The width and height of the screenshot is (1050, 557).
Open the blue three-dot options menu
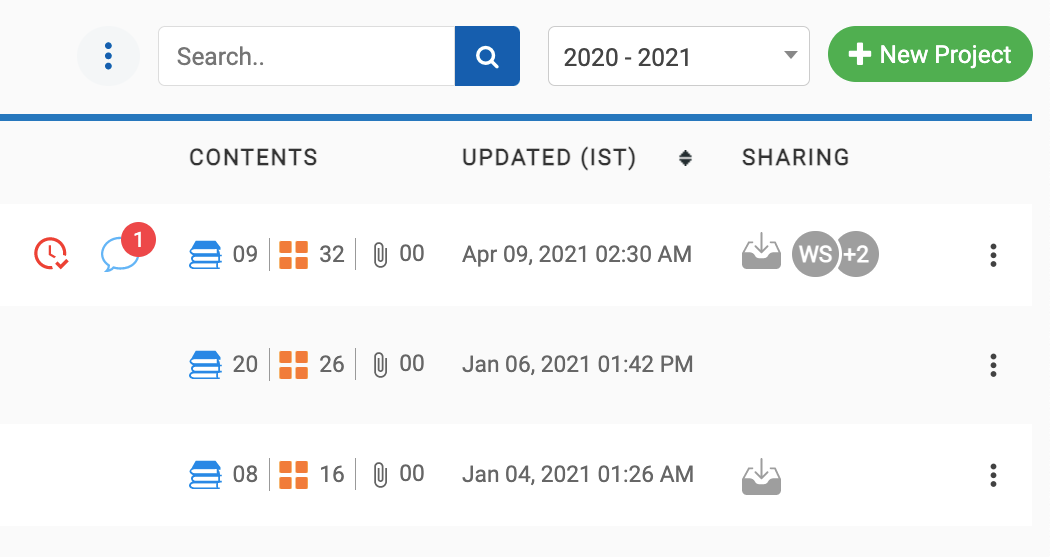[108, 56]
